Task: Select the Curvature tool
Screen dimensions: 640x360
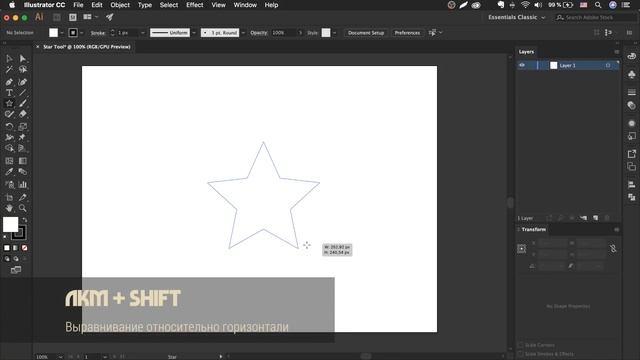Action: click(x=22, y=82)
